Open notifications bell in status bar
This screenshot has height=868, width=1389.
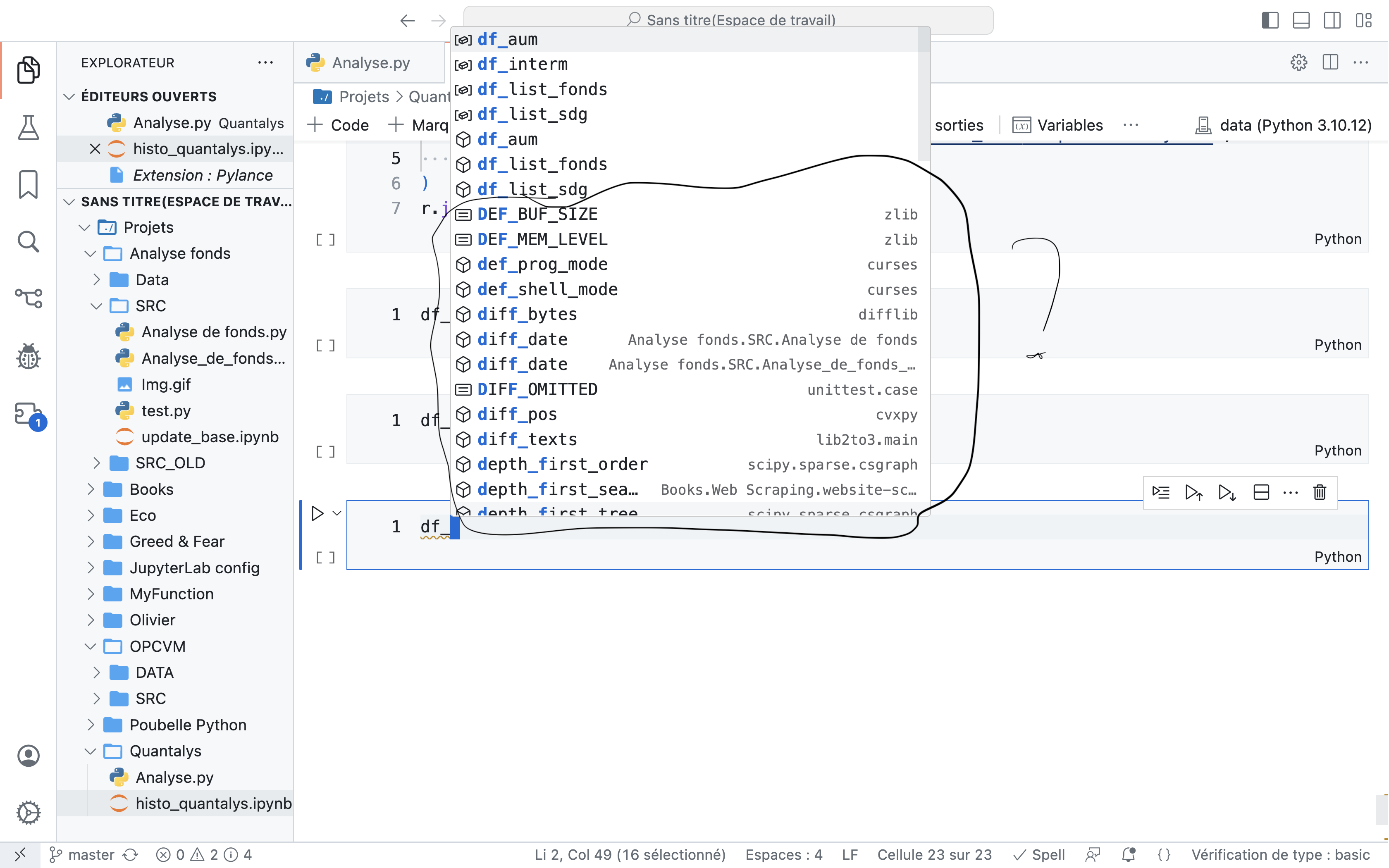(x=1129, y=855)
